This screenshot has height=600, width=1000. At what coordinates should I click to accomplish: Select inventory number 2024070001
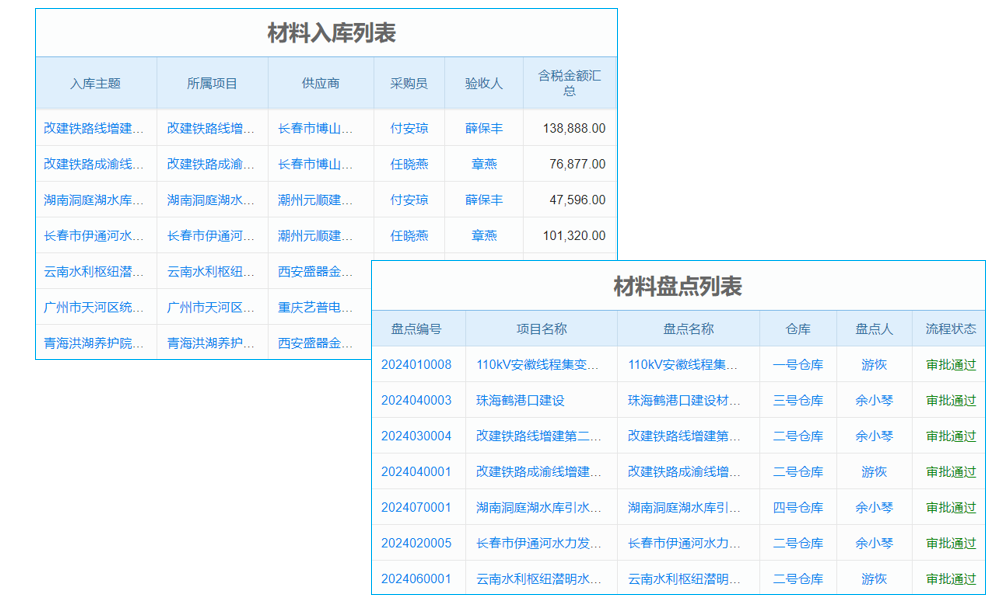tap(416, 507)
